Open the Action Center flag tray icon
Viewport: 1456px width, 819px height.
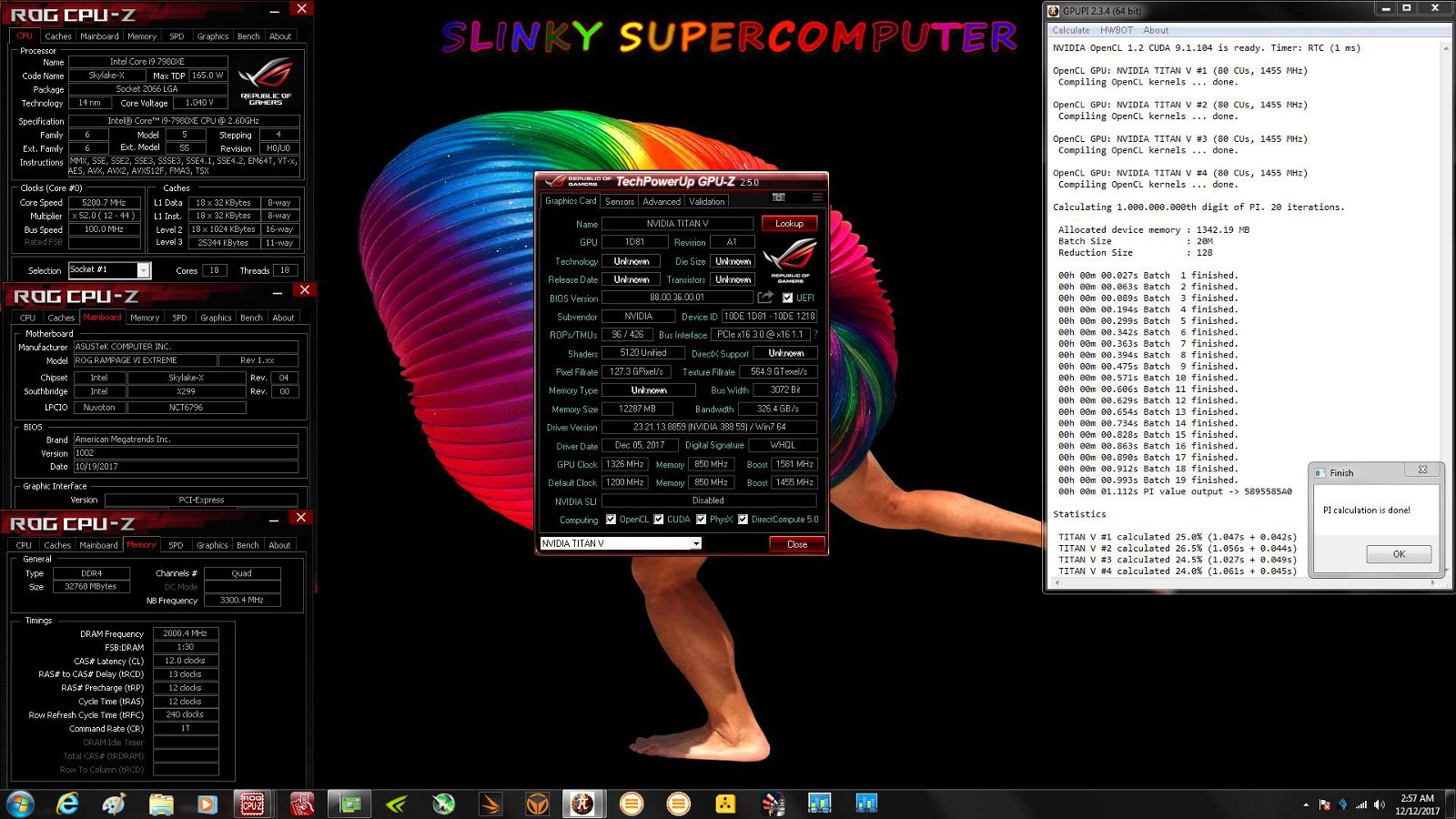pos(1325,804)
